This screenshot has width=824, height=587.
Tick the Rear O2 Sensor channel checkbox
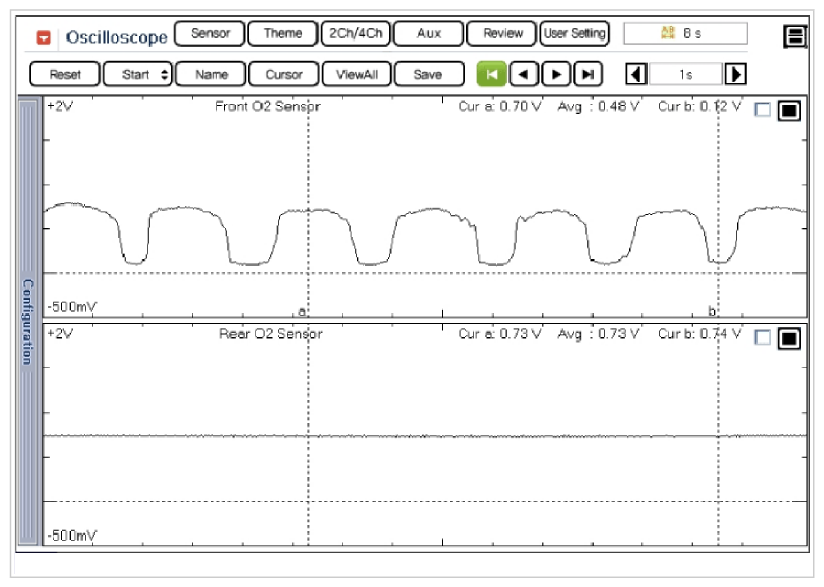763,337
